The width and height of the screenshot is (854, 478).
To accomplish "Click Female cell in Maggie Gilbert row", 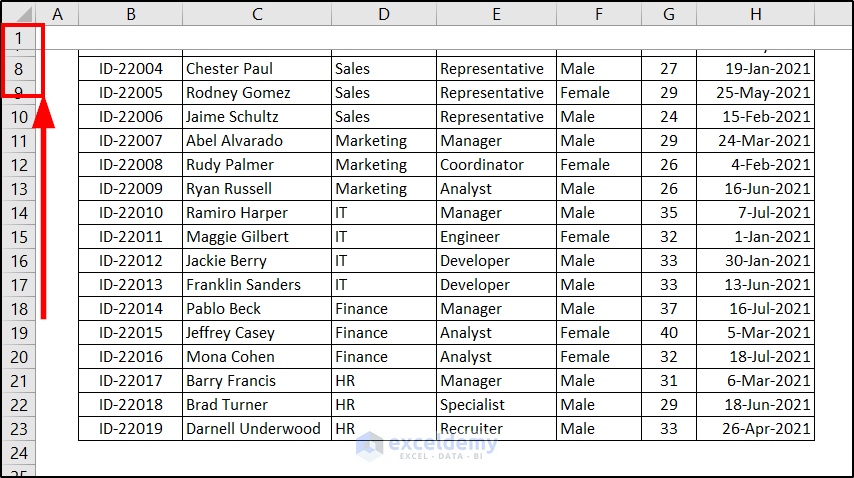I will coord(598,237).
